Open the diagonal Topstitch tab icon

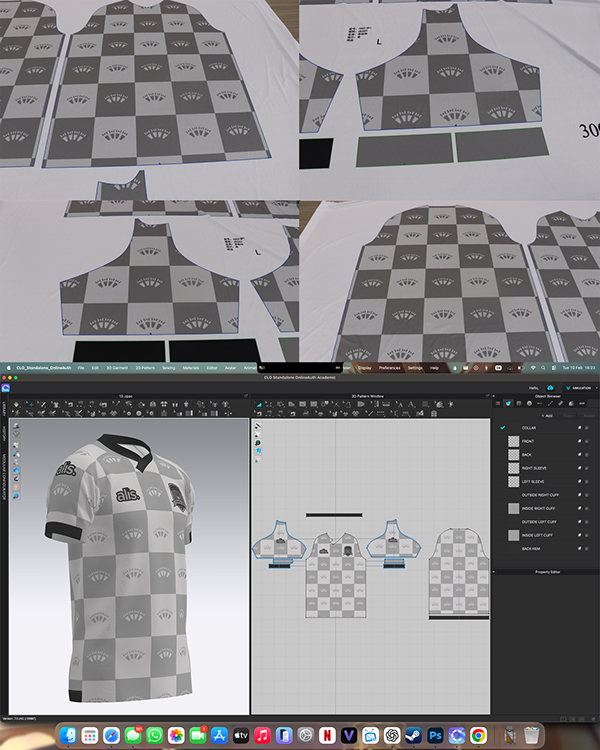pos(550,403)
